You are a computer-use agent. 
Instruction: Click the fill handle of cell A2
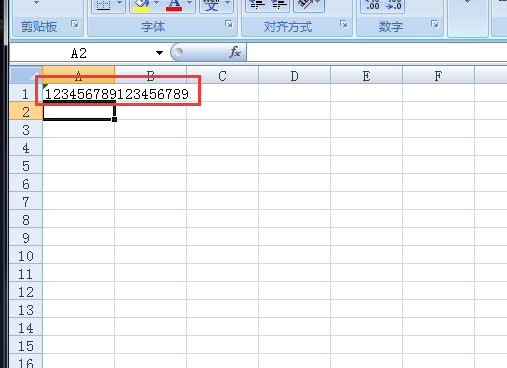[x=114, y=119]
